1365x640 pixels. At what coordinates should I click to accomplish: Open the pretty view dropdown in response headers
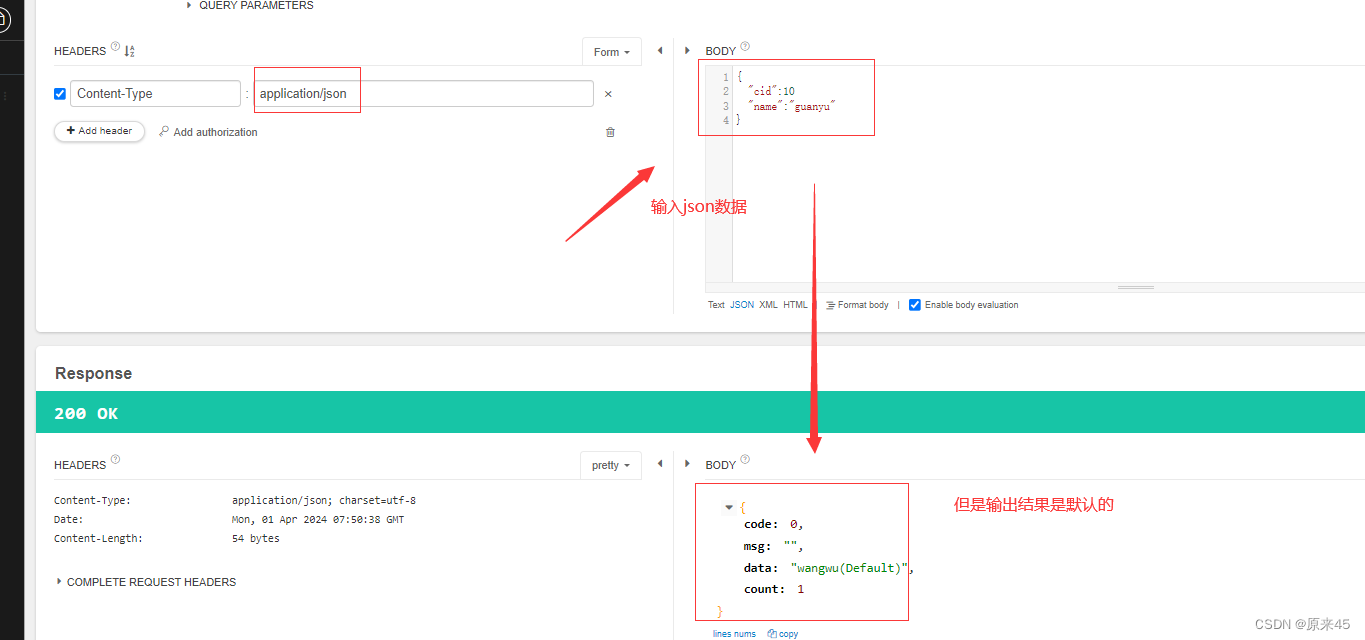tap(611, 465)
